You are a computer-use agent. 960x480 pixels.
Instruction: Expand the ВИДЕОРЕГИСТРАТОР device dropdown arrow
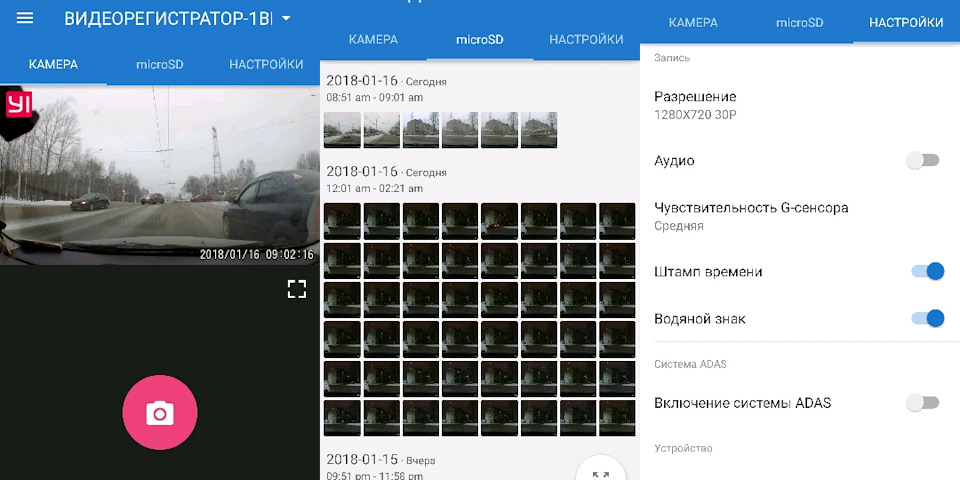(x=286, y=19)
